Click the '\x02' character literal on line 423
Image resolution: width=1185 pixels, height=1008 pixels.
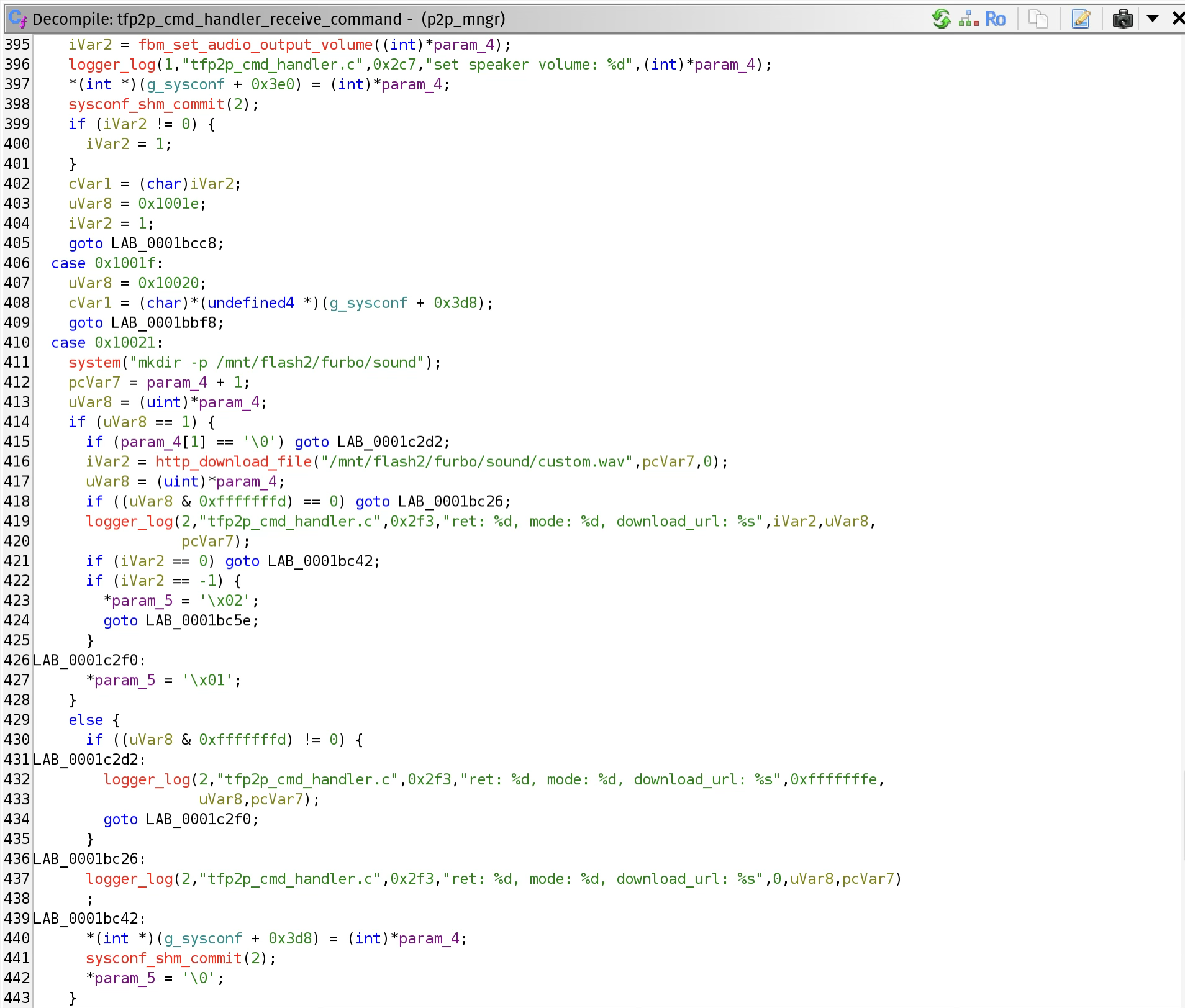[x=225, y=601]
